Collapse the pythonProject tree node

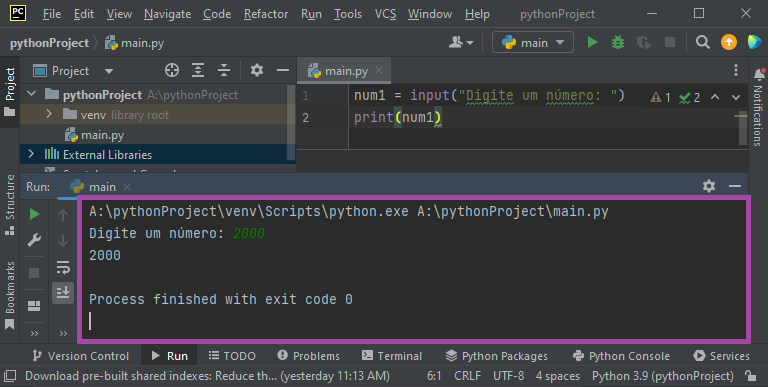pos(32,94)
